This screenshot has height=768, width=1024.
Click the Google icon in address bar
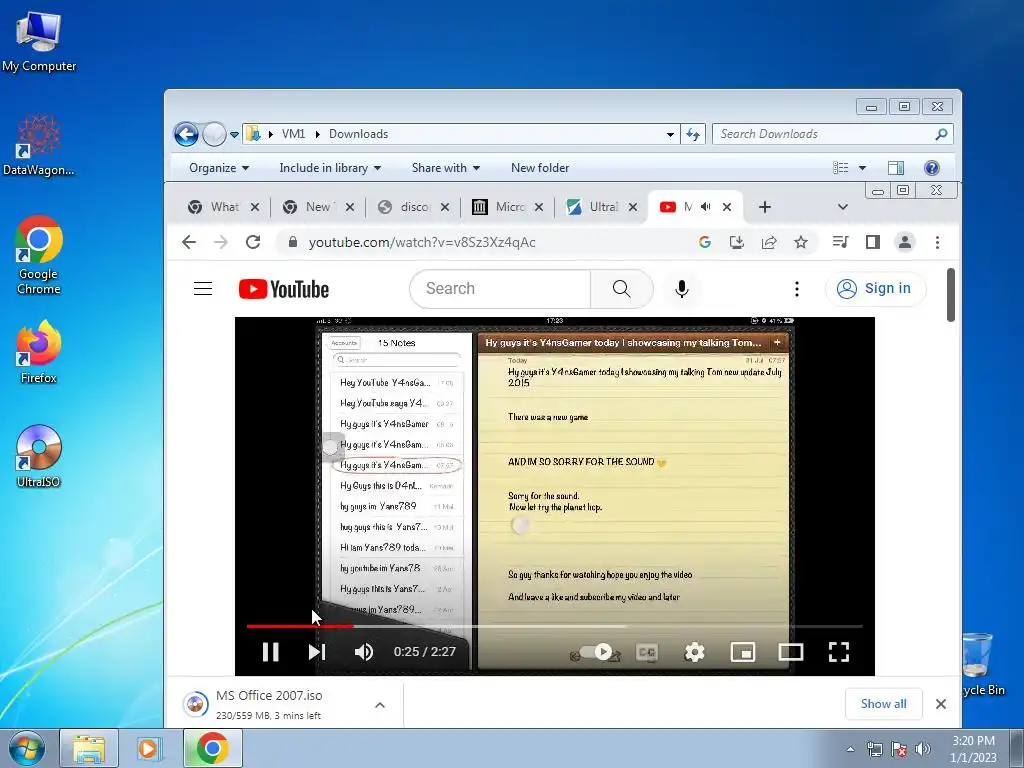[x=705, y=242]
